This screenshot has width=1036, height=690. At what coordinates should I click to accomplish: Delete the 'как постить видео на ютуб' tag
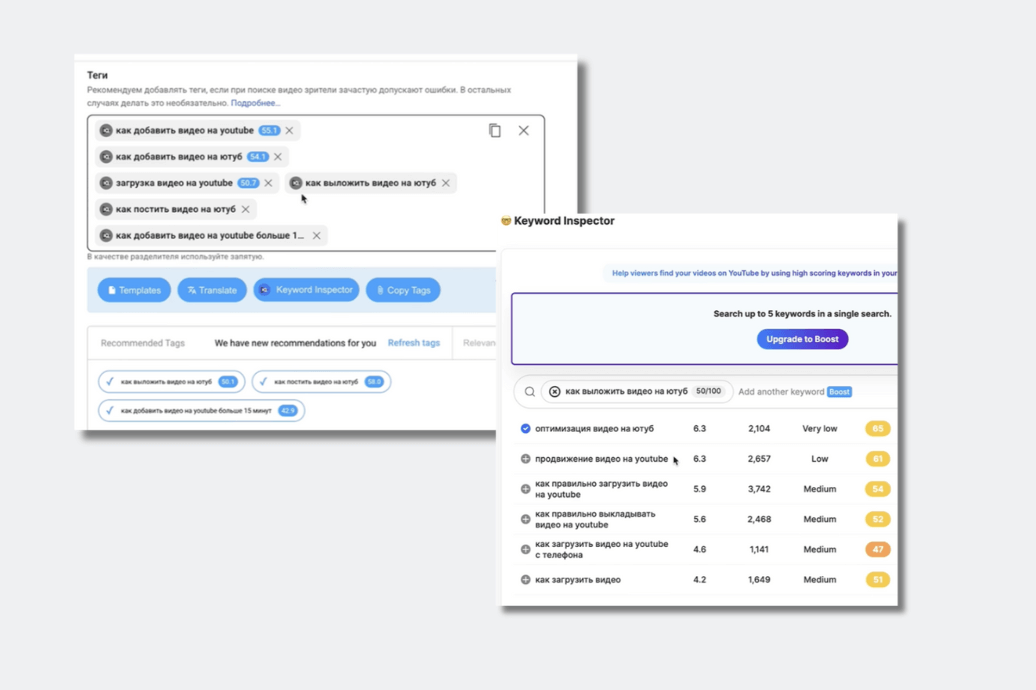click(x=246, y=209)
